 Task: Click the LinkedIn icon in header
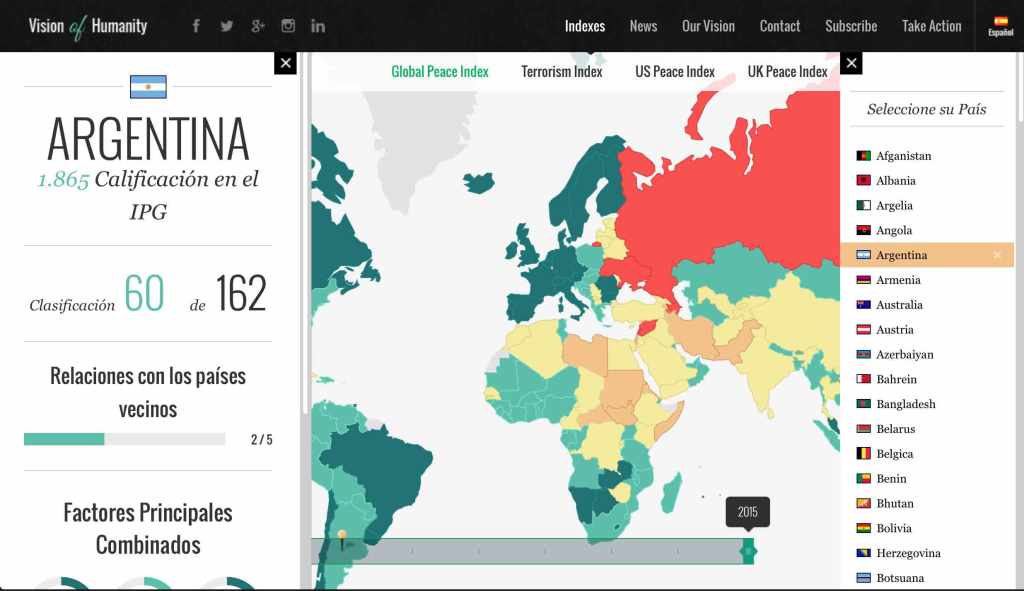point(318,26)
